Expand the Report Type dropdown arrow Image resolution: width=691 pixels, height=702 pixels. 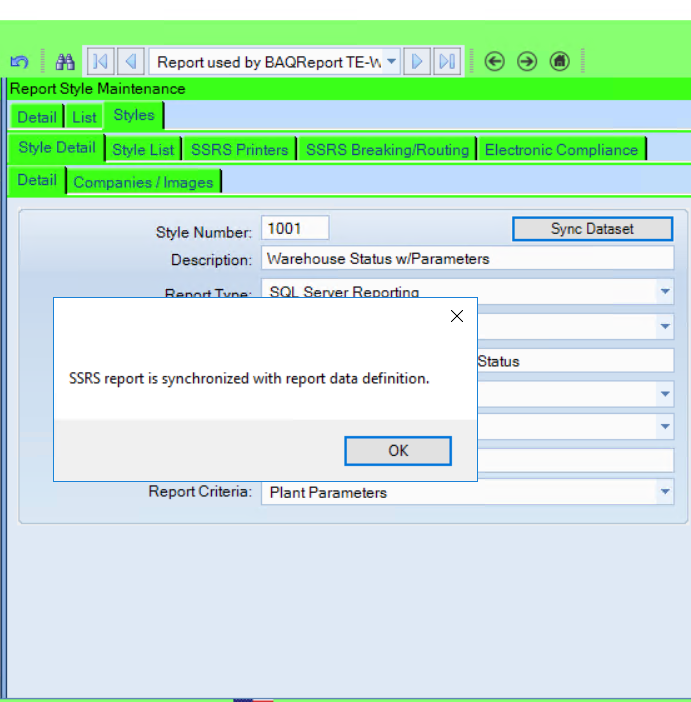(x=665, y=291)
